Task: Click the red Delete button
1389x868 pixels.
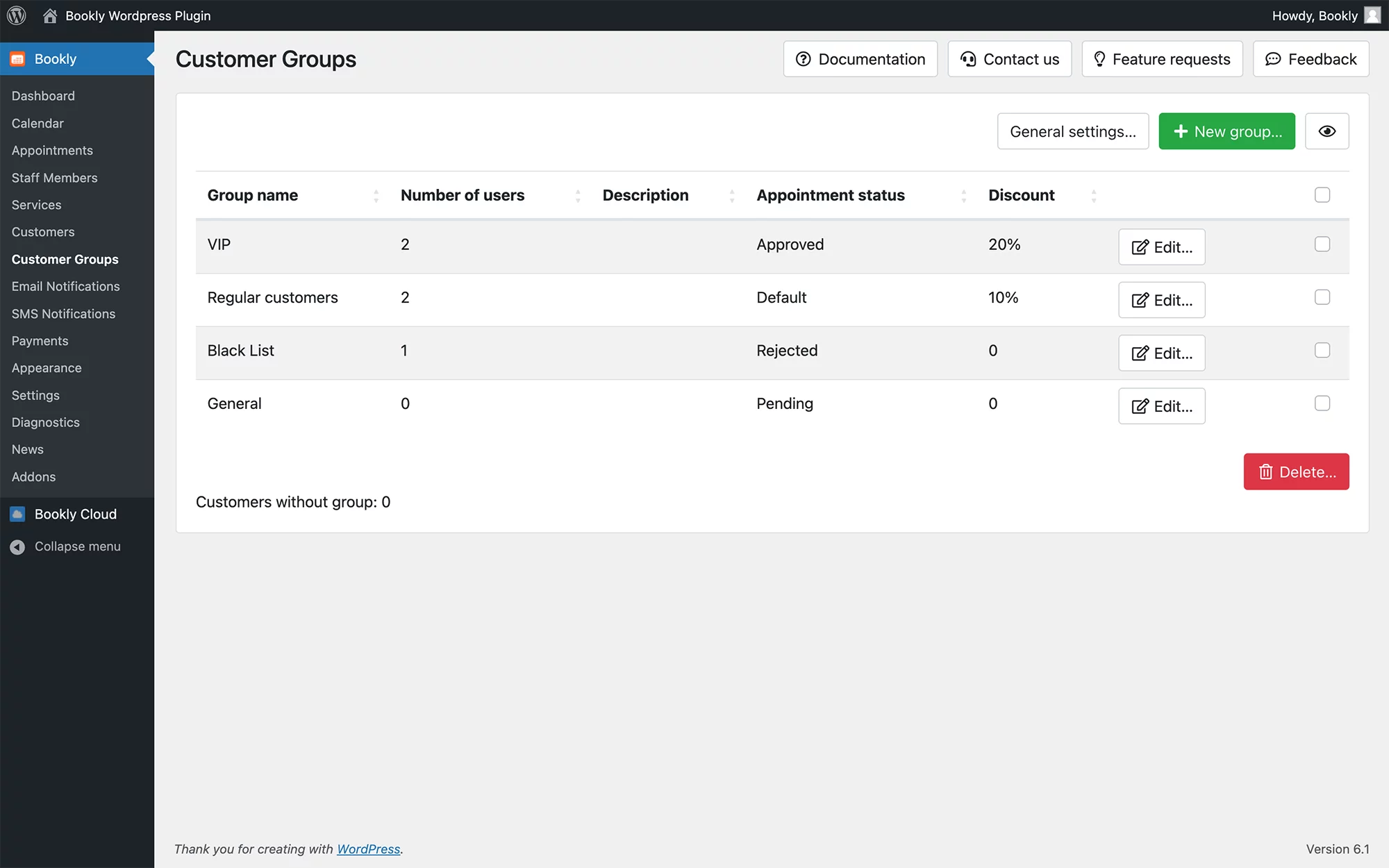Action: [x=1296, y=471]
